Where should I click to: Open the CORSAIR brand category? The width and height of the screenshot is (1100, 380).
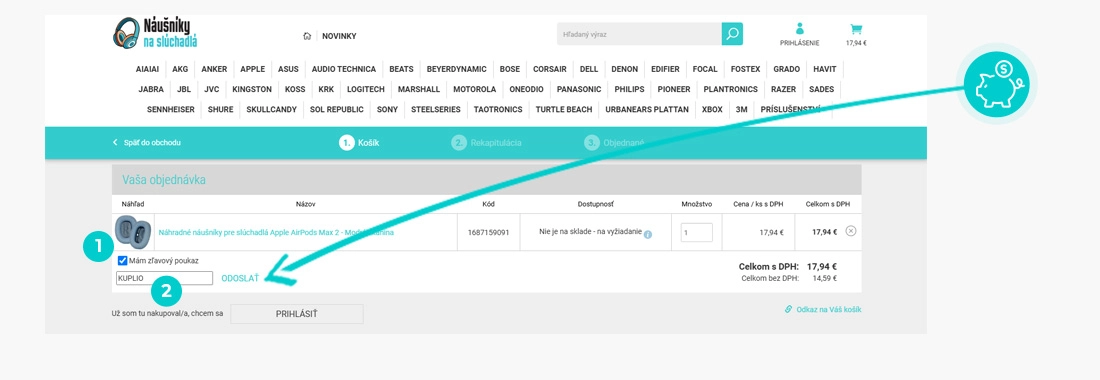point(549,69)
